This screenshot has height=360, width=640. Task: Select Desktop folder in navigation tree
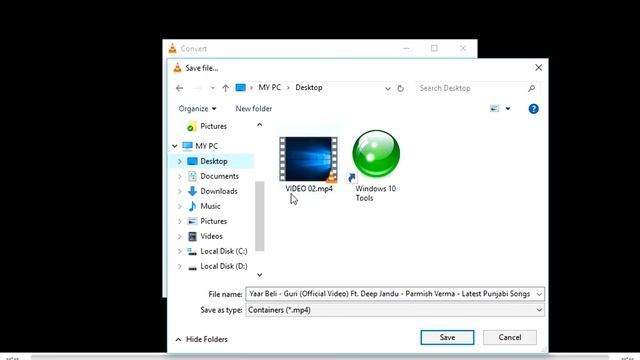click(x=207, y=161)
